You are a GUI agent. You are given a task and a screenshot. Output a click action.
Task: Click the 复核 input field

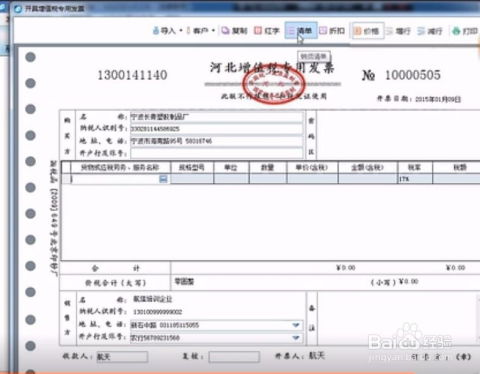coord(234,357)
